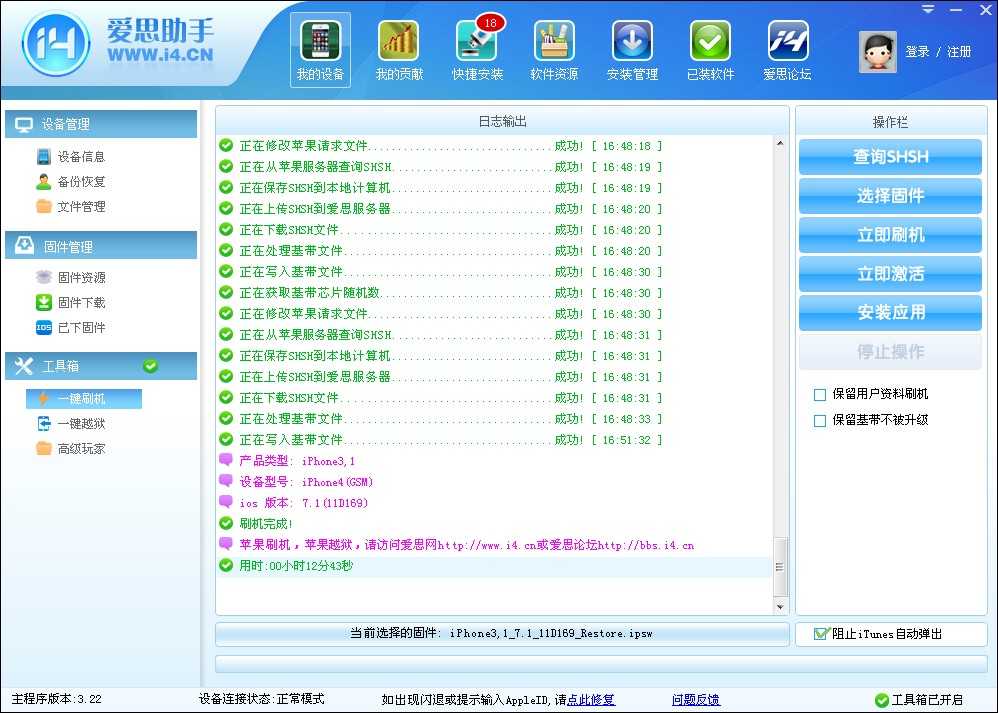Viewport: 998px width, 713px height.
Task: Click log scrollbar up arrow
Action: point(780,144)
